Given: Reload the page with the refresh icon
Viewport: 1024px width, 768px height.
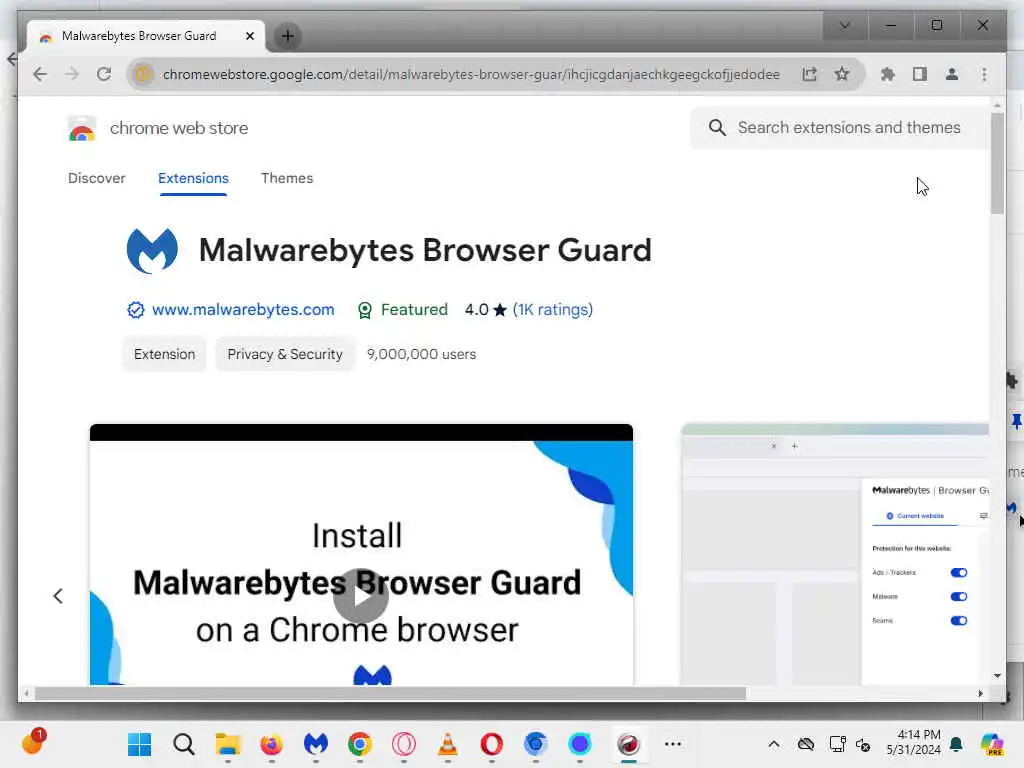Looking at the screenshot, I should 104,74.
